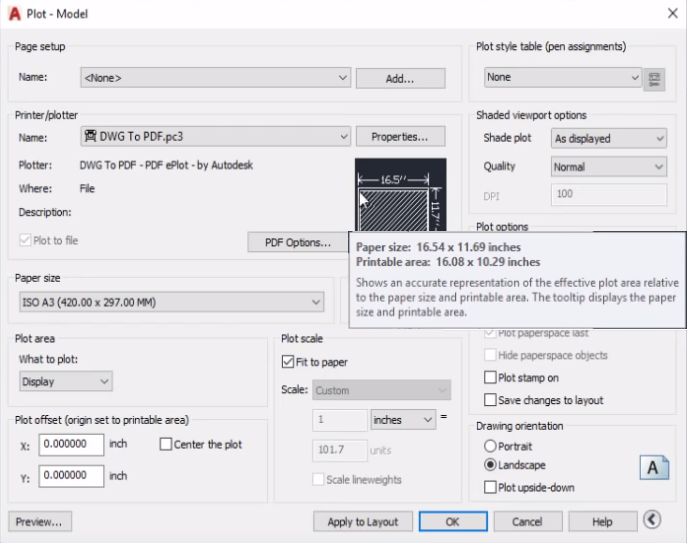The height and width of the screenshot is (543, 687).
Task: Open printer Properties... button
Action: 400,137
